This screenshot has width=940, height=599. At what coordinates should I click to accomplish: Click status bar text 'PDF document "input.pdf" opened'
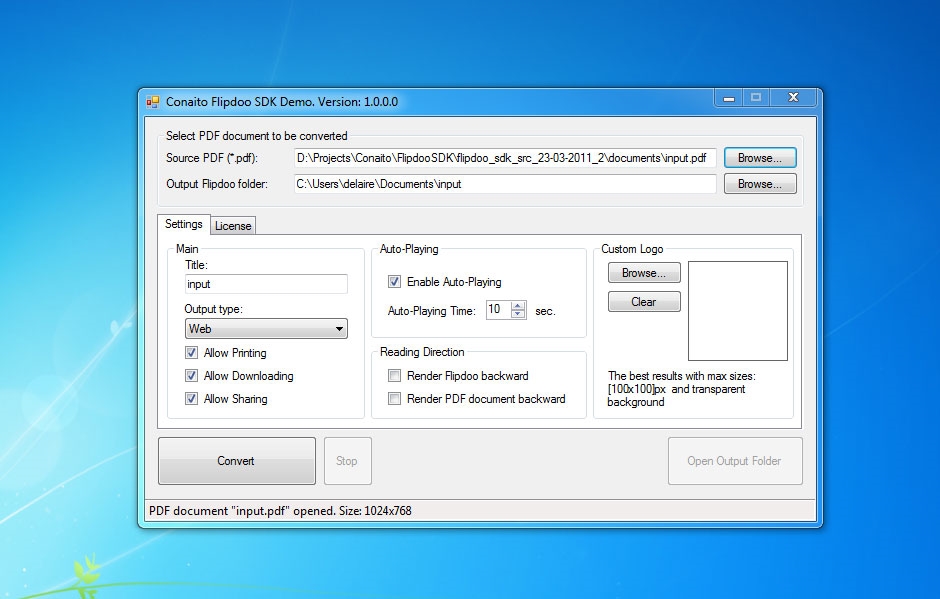(242, 511)
